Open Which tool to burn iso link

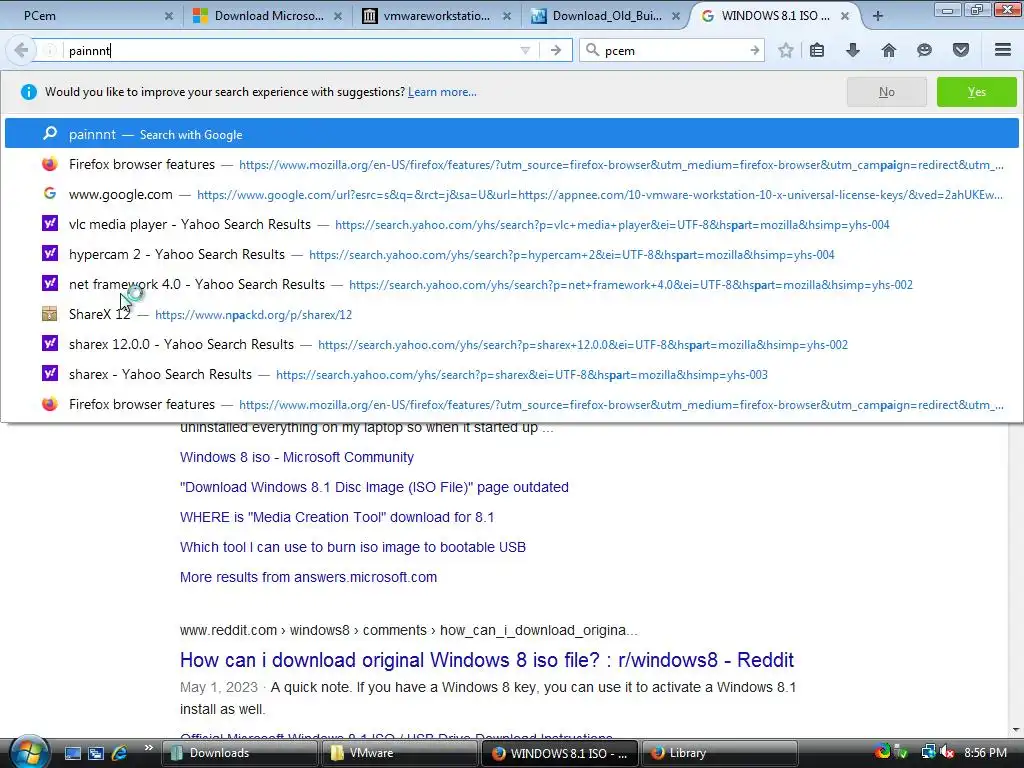click(x=353, y=547)
